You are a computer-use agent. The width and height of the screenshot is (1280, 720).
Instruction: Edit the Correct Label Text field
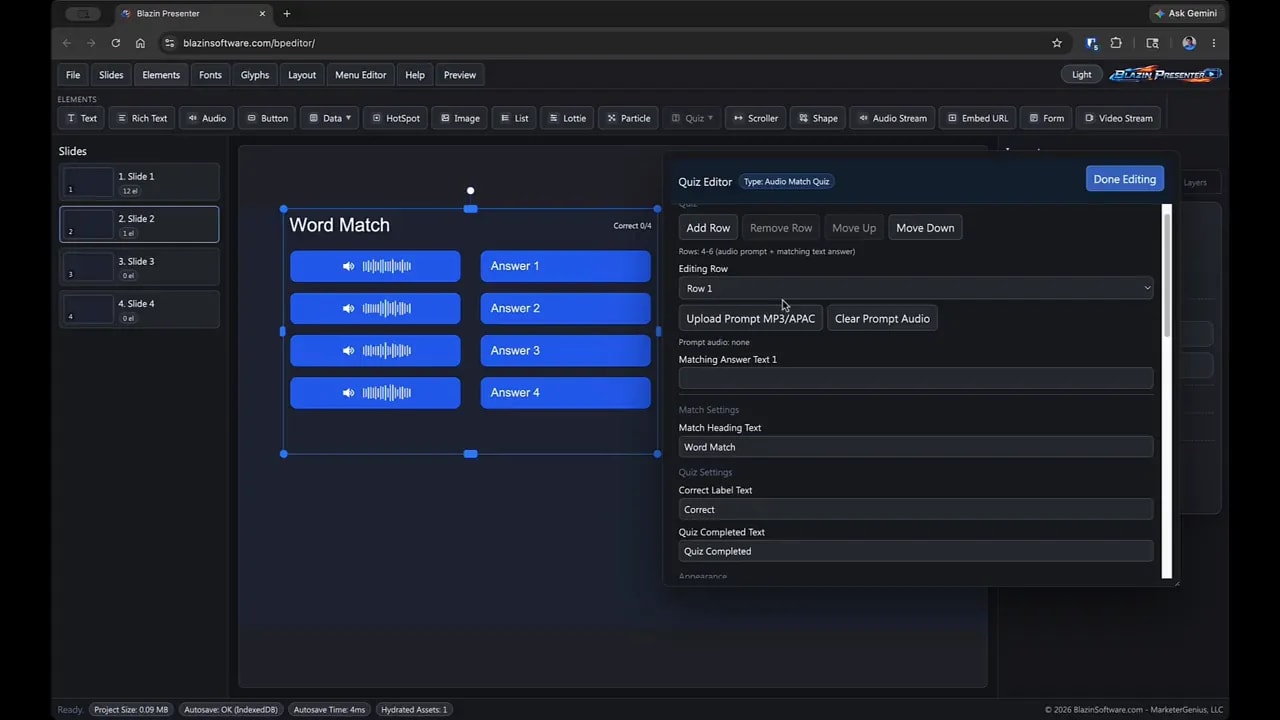click(916, 509)
